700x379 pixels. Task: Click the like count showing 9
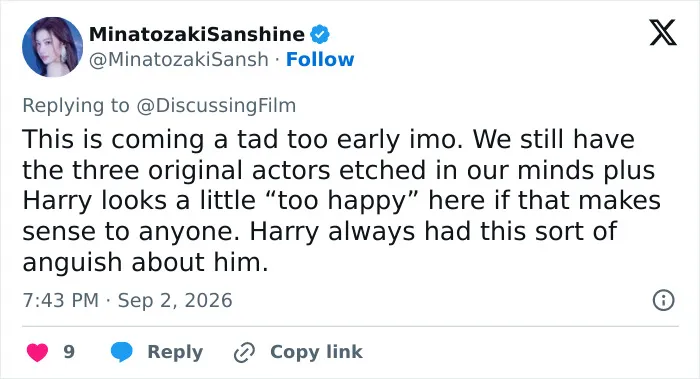click(x=69, y=352)
